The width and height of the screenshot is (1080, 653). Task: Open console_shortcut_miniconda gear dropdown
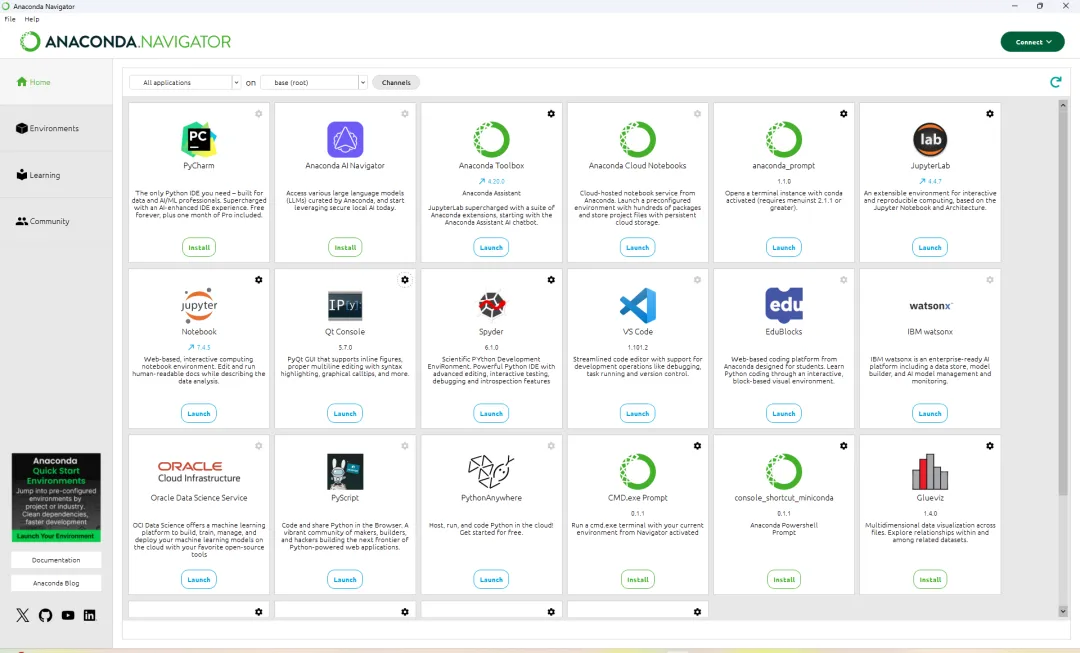coord(844,446)
